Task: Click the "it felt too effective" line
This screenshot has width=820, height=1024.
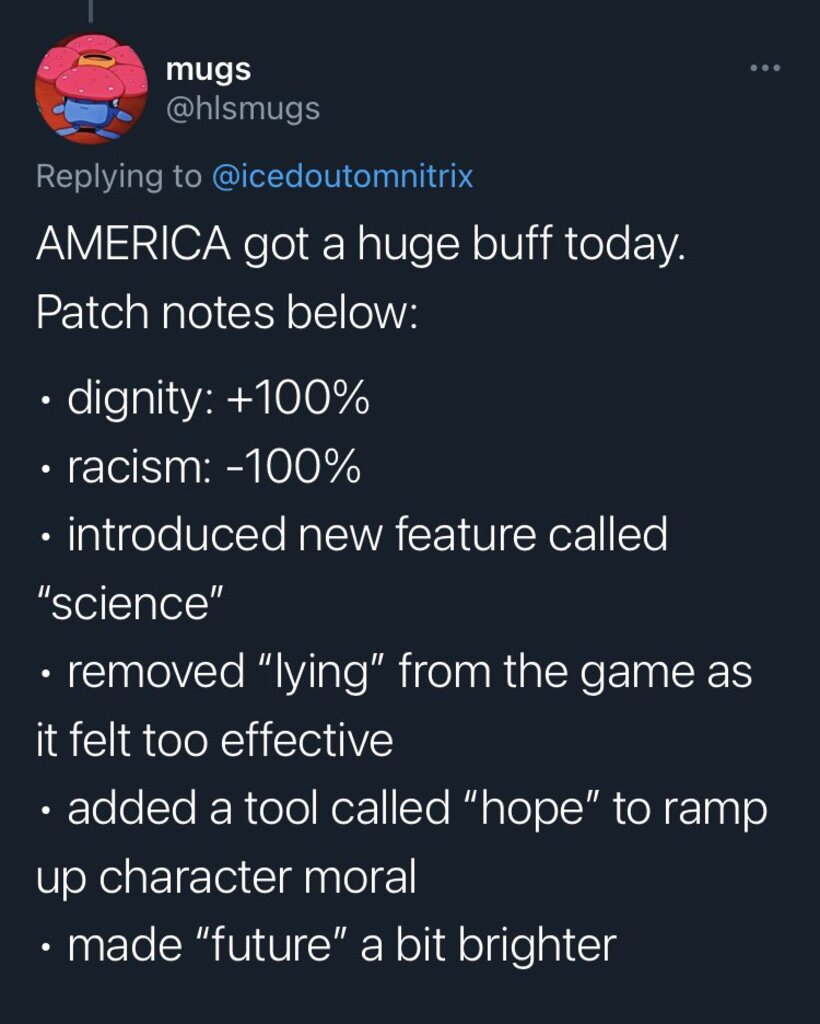Action: coord(214,741)
